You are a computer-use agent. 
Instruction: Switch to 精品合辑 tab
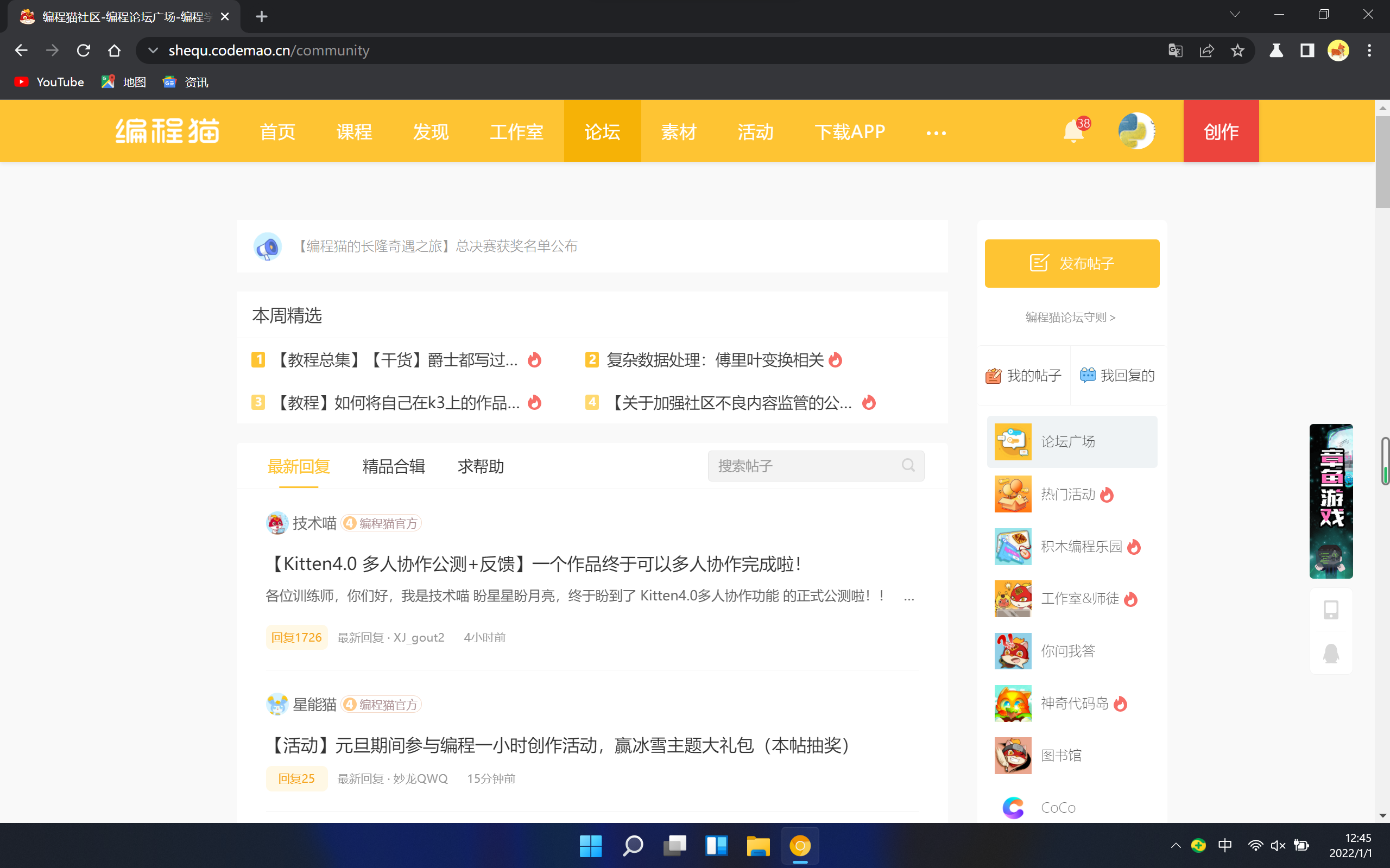pyautogui.click(x=393, y=466)
